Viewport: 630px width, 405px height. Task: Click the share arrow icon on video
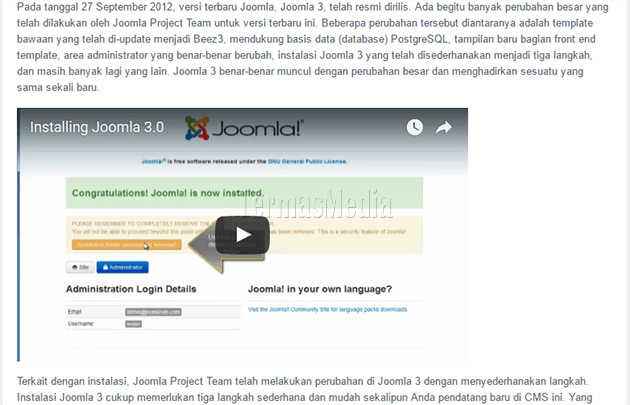tap(444, 127)
